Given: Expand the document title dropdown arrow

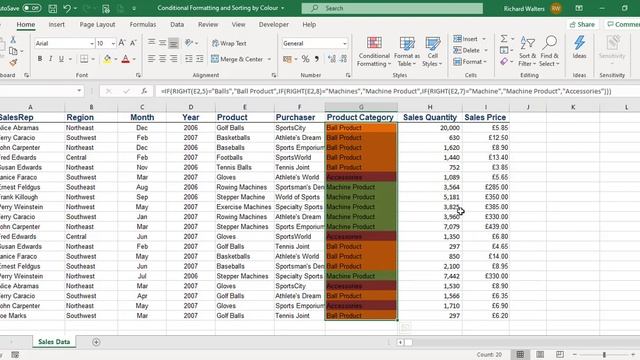Looking at the screenshot, I should click(282, 8).
